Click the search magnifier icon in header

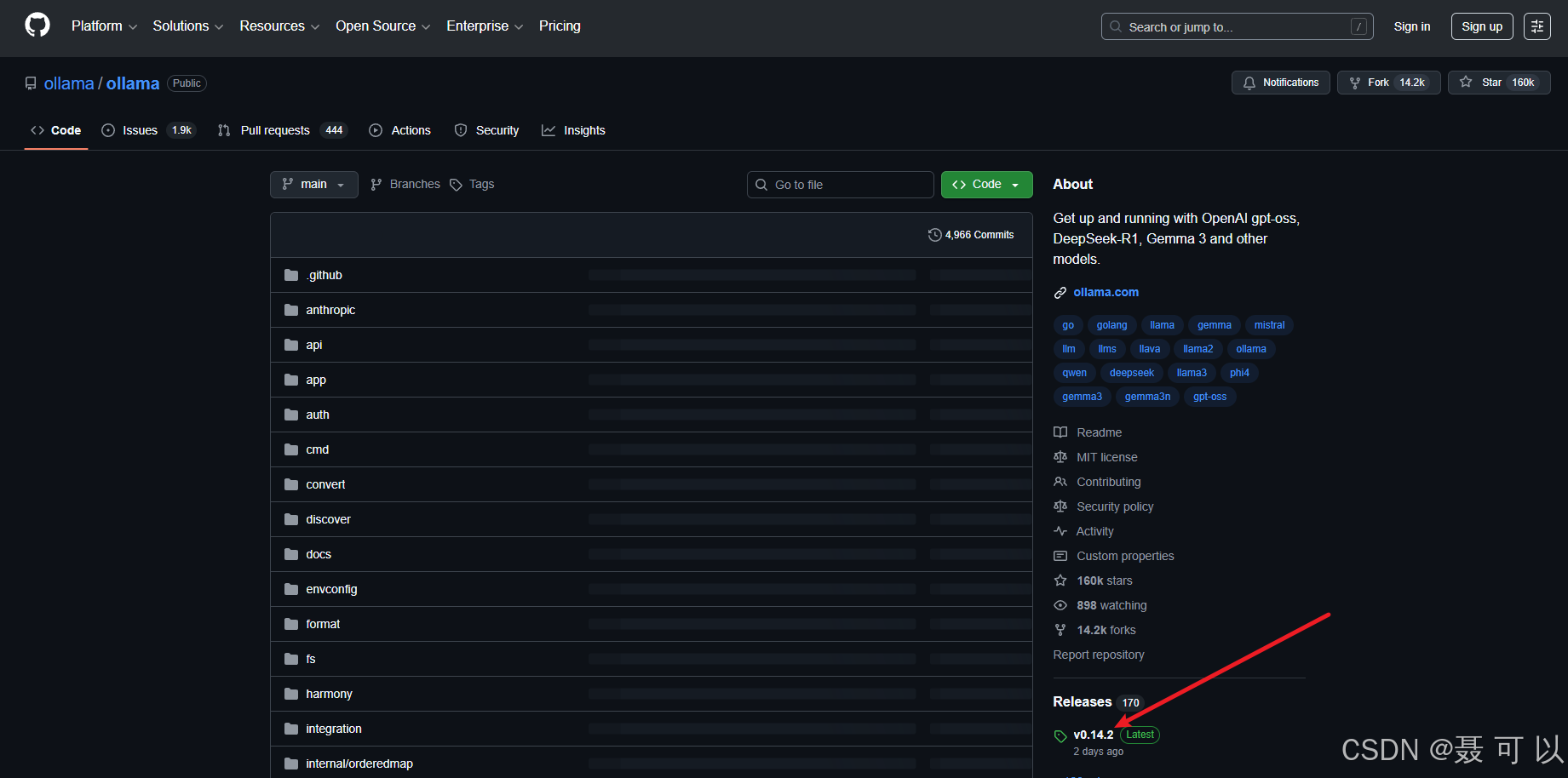click(1116, 26)
